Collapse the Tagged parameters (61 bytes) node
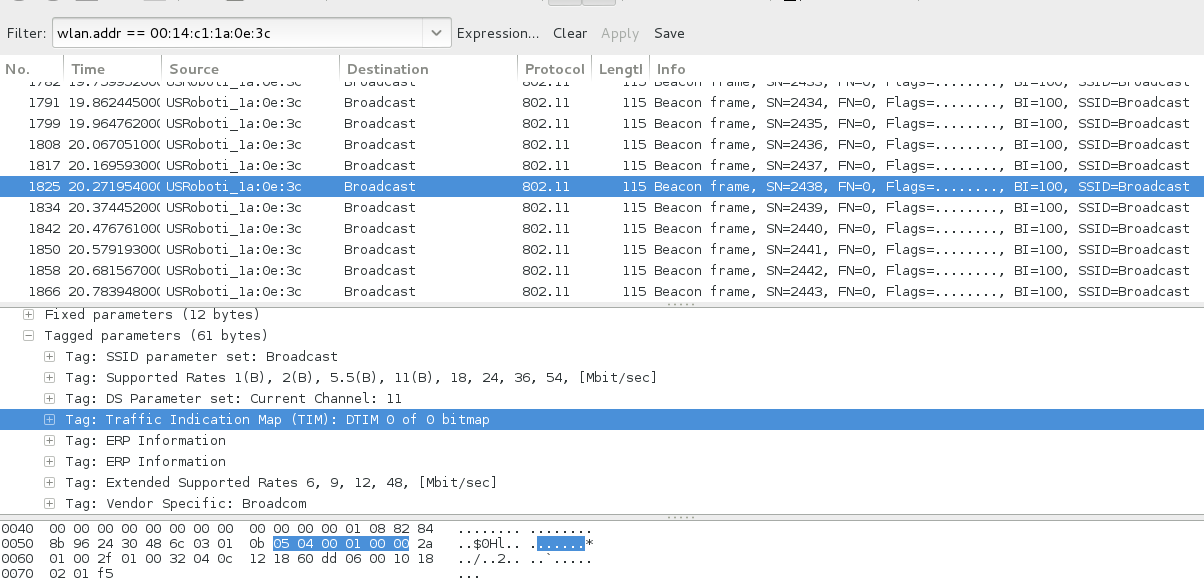The height and width of the screenshot is (588, 1204). pos(29,336)
